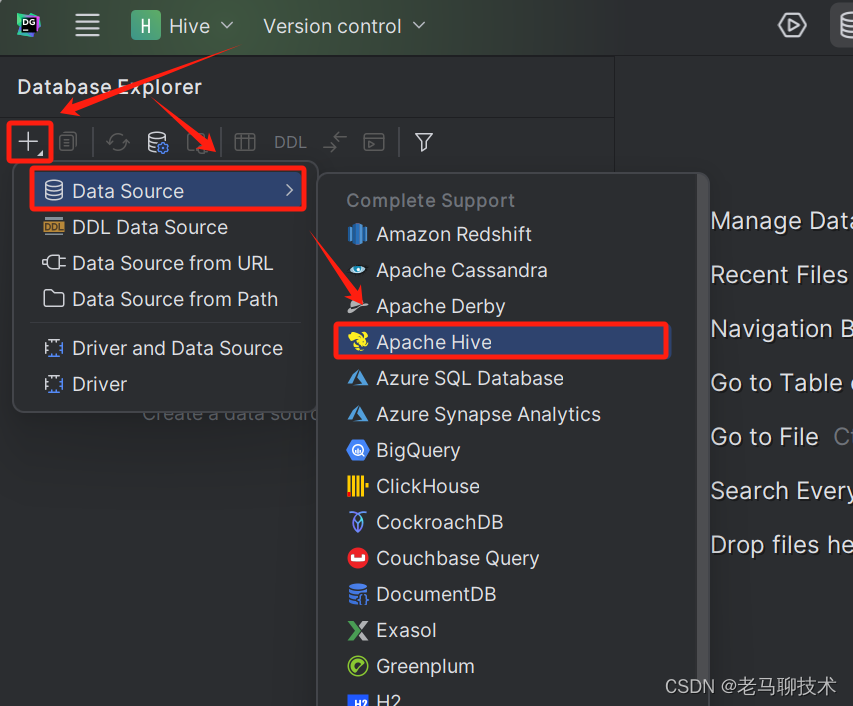Select Greenplum data source

(503, 666)
